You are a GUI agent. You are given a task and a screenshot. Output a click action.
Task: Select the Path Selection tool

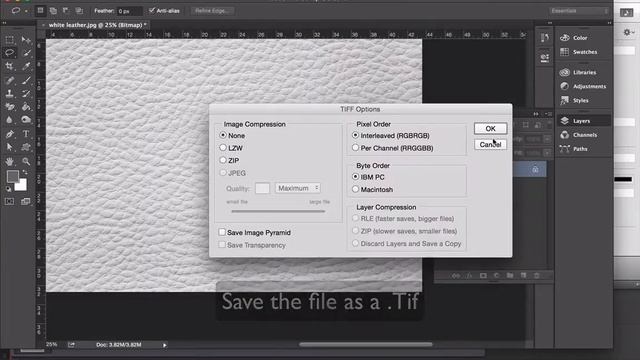(9, 147)
